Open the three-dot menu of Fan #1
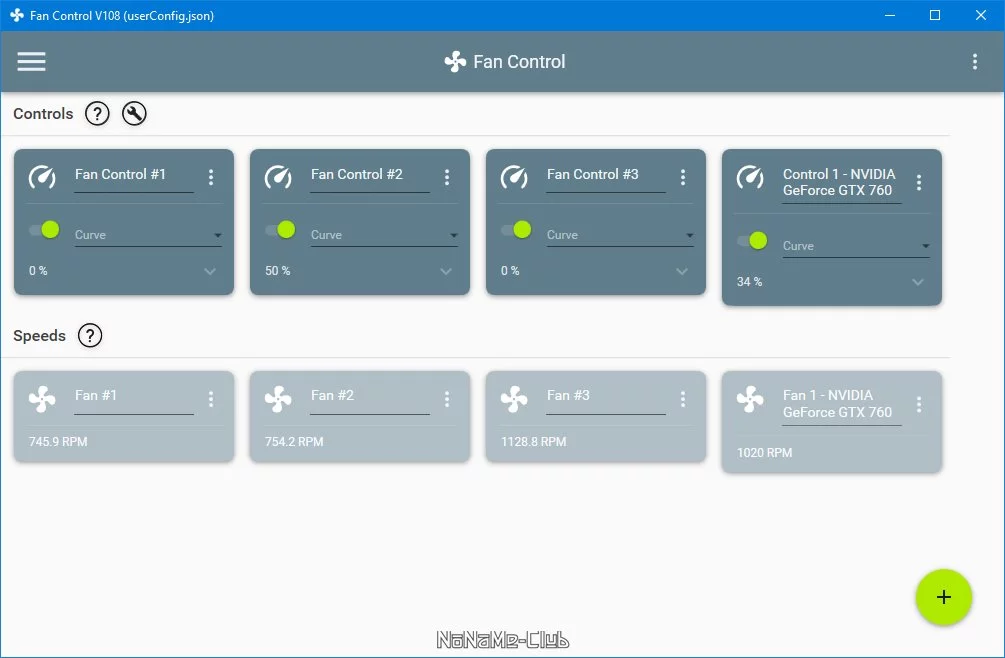Screen dimensions: 1005x658 pos(211,399)
